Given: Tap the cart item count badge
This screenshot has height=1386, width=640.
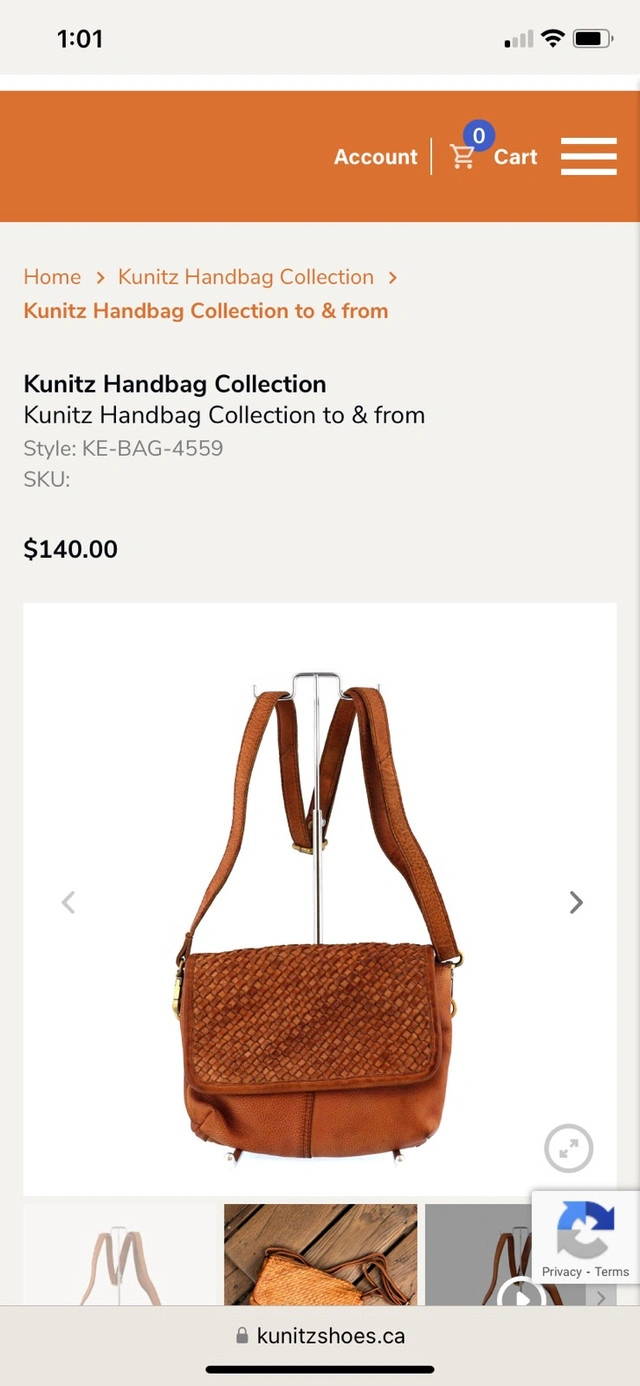Looking at the screenshot, I should click(x=479, y=135).
